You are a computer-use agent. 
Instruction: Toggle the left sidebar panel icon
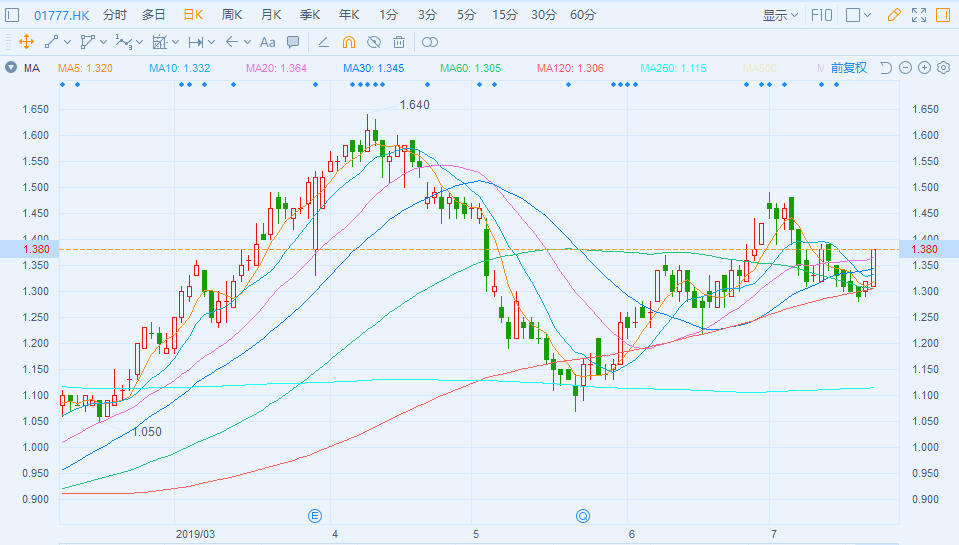click(12, 15)
